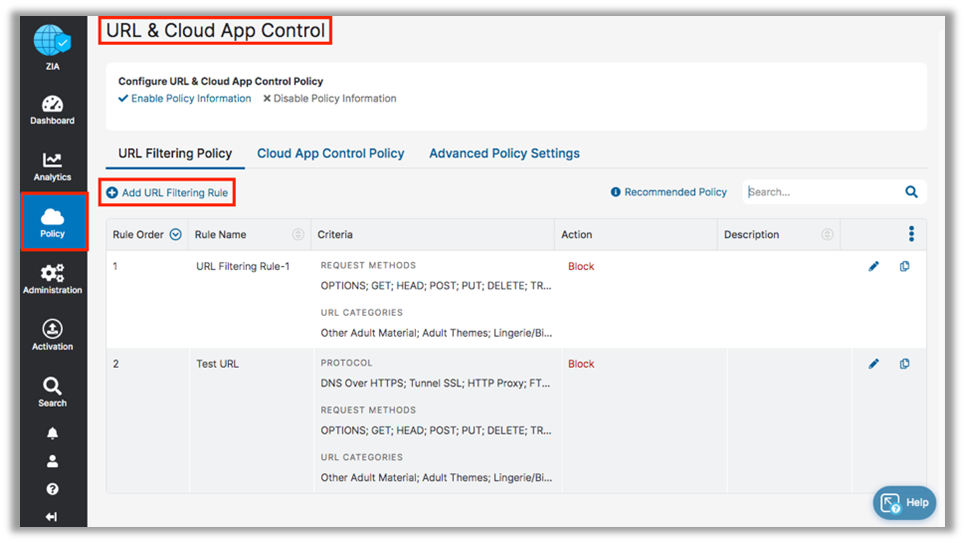Viewport: 965px width, 543px height.
Task: Duplicate the Test URL rule
Action: tap(904, 364)
